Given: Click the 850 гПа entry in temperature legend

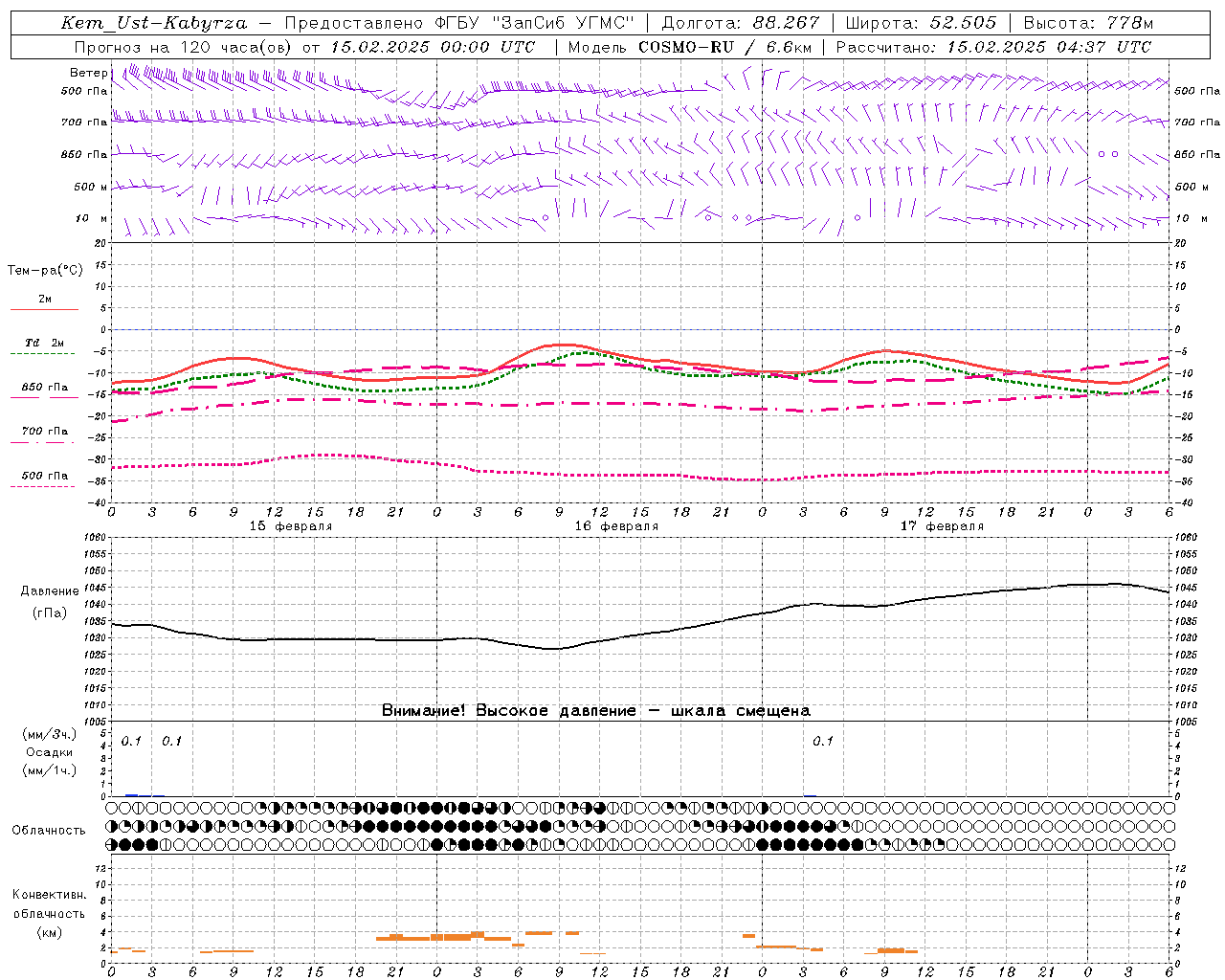Looking at the screenshot, I should click(45, 388).
